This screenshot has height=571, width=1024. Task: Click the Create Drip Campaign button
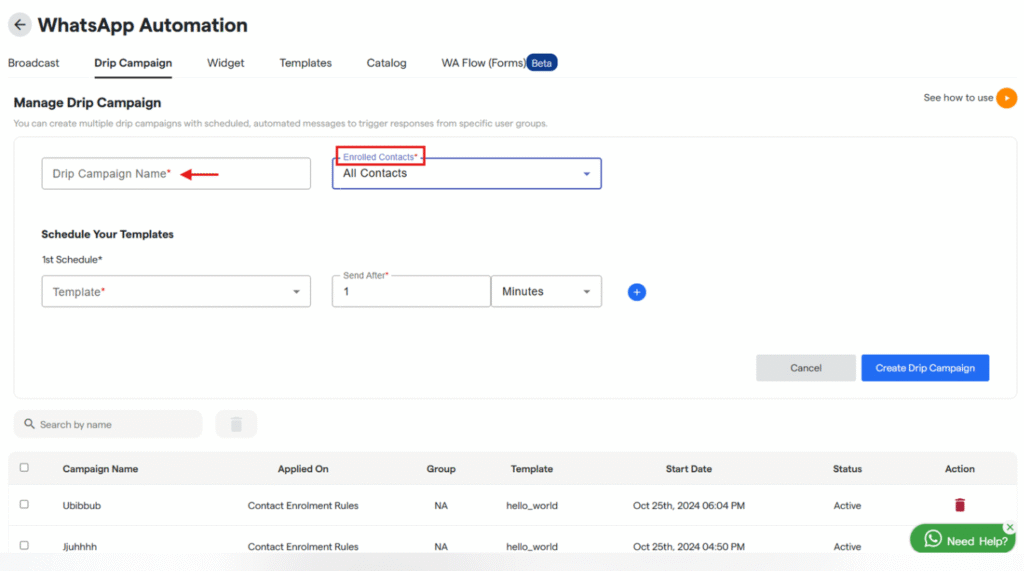(x=925, y=368)
